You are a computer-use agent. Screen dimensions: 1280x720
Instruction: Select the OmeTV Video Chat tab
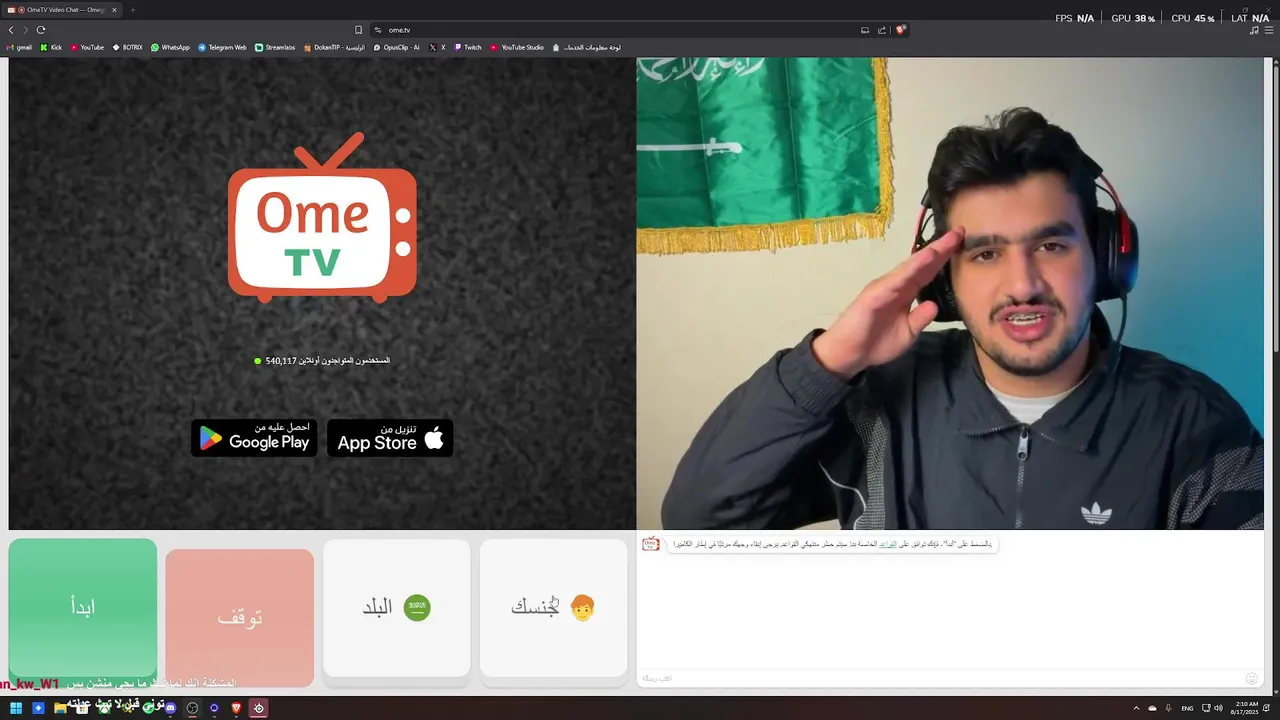[x=62, y=10]
